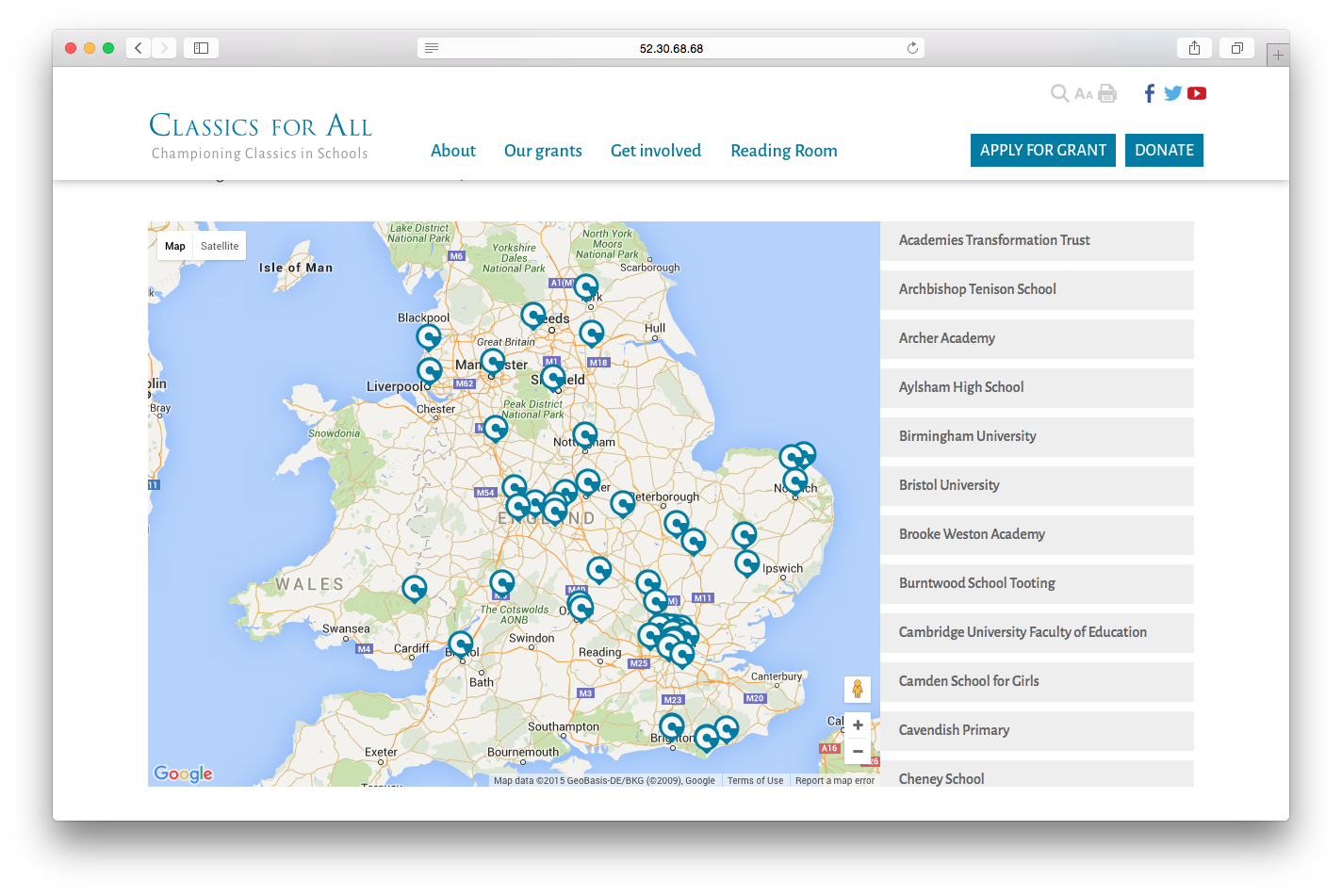Select Burntwood School Tooting
Image resolution: width=1342 pixels, height=896 pixels.
pyautogui.click(x=1037, y=583)
